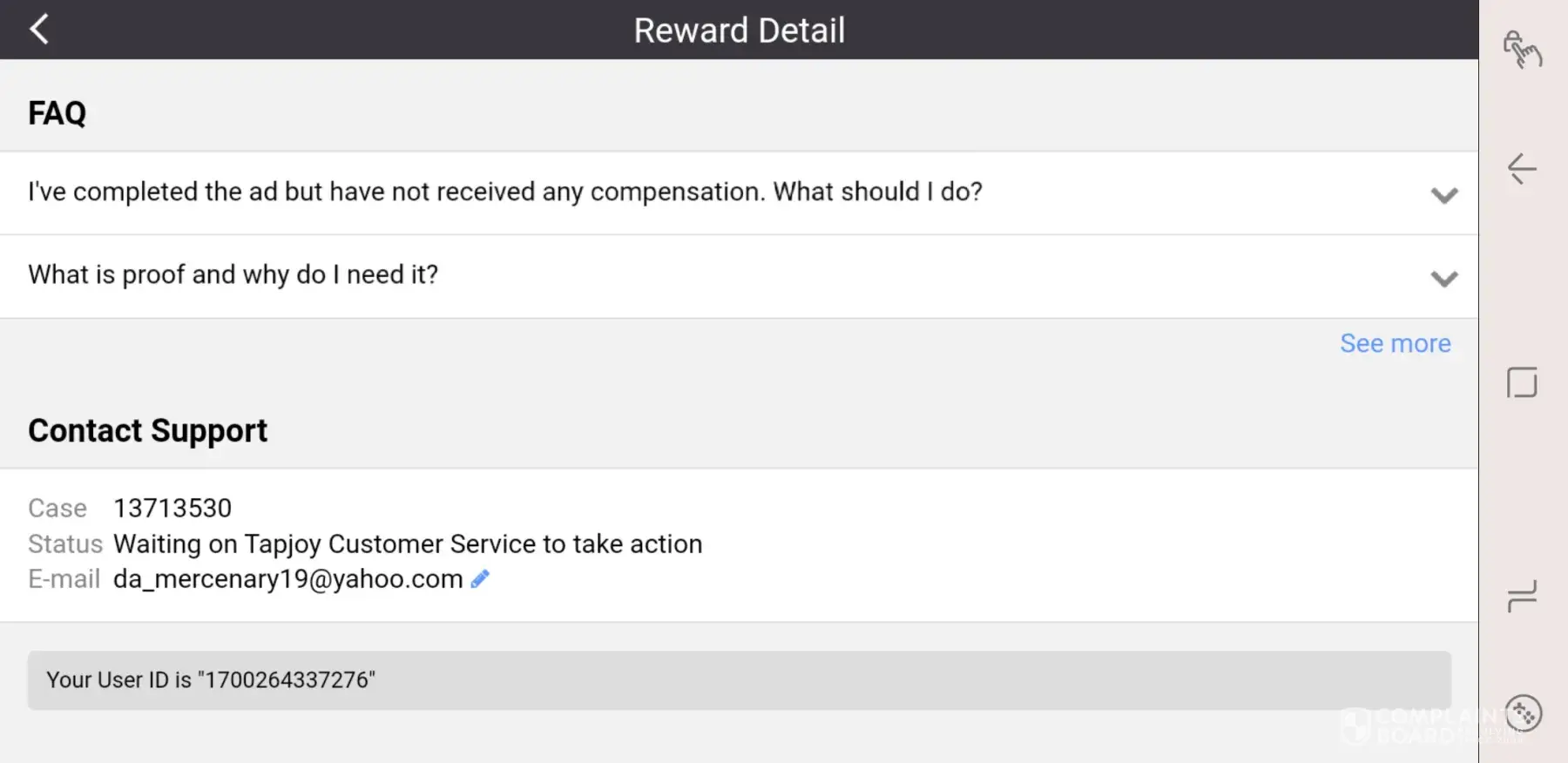
Task: Open the game controller sidebar icon
Action: (1524, 713)
